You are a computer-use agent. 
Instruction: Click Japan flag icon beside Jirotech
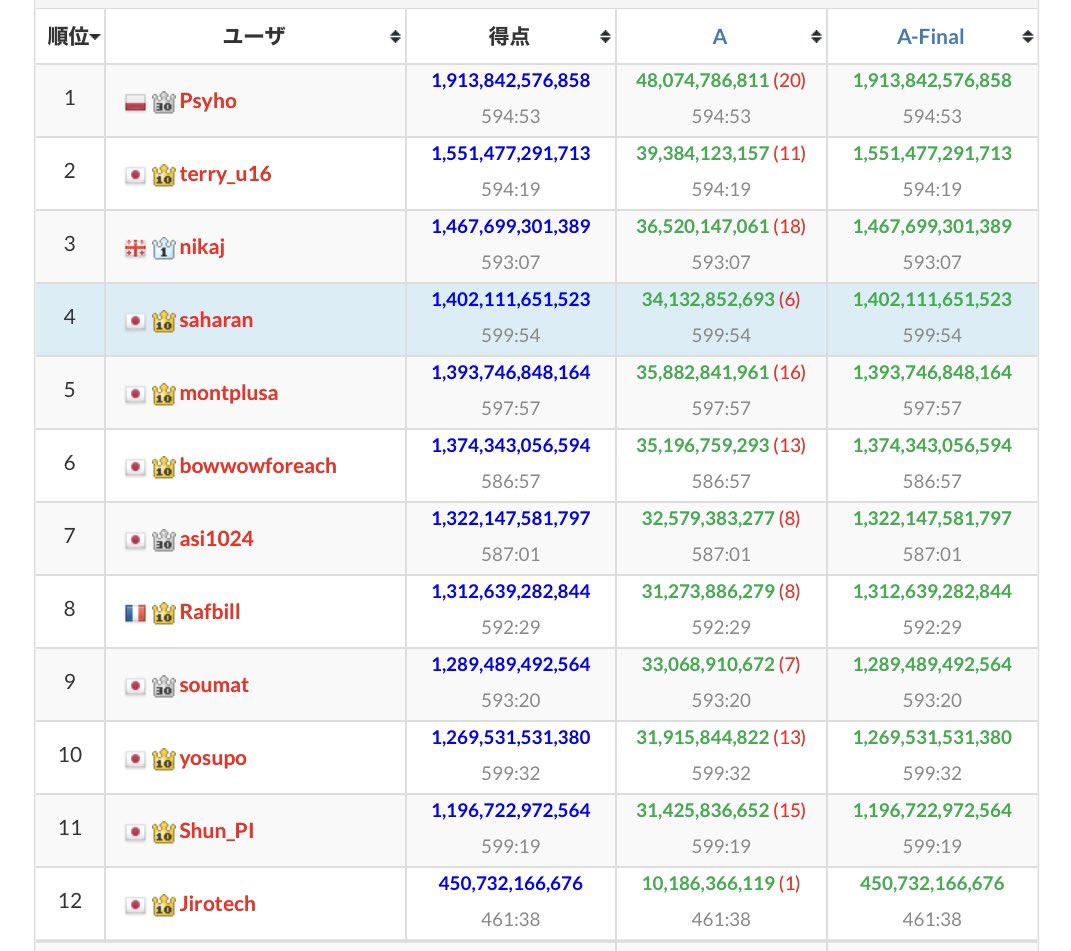tap(135, 905)
